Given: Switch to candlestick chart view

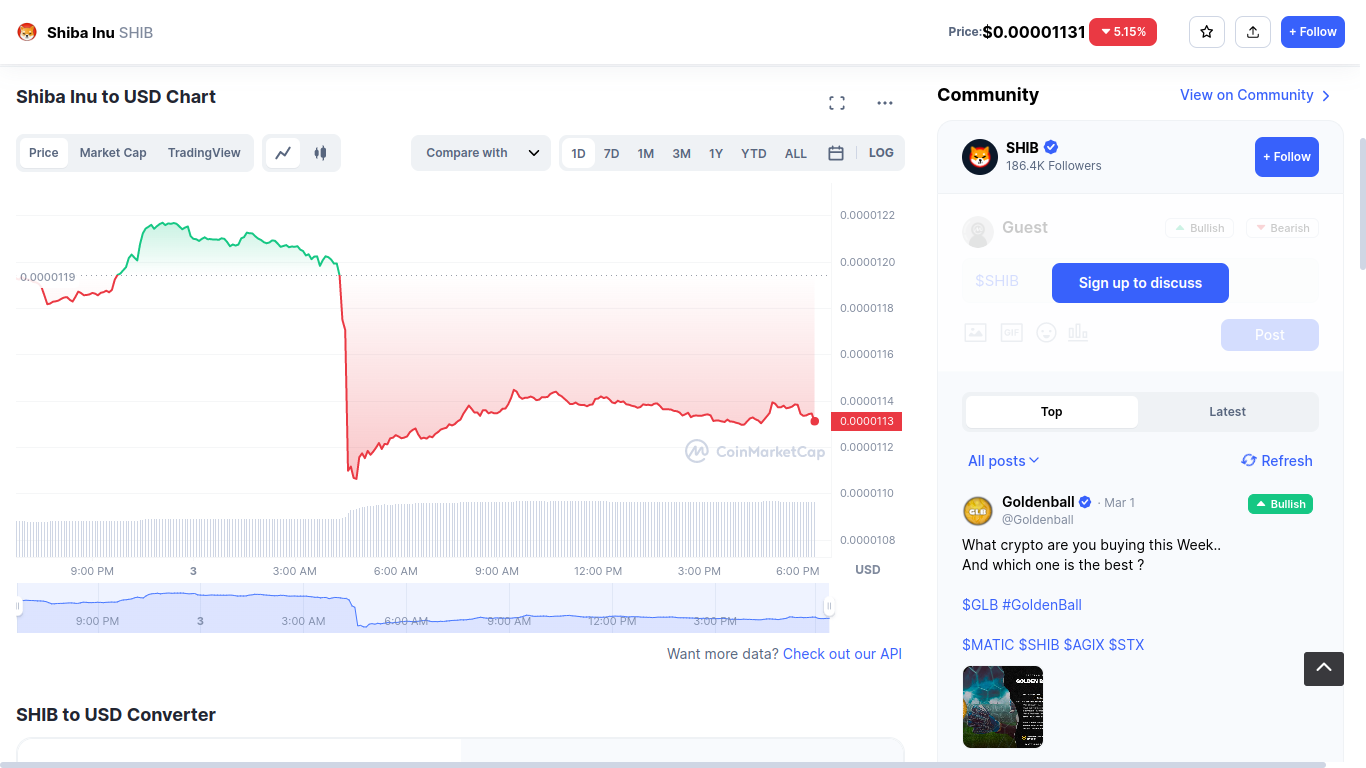Looking at the screenshot, I should (320, 153).
